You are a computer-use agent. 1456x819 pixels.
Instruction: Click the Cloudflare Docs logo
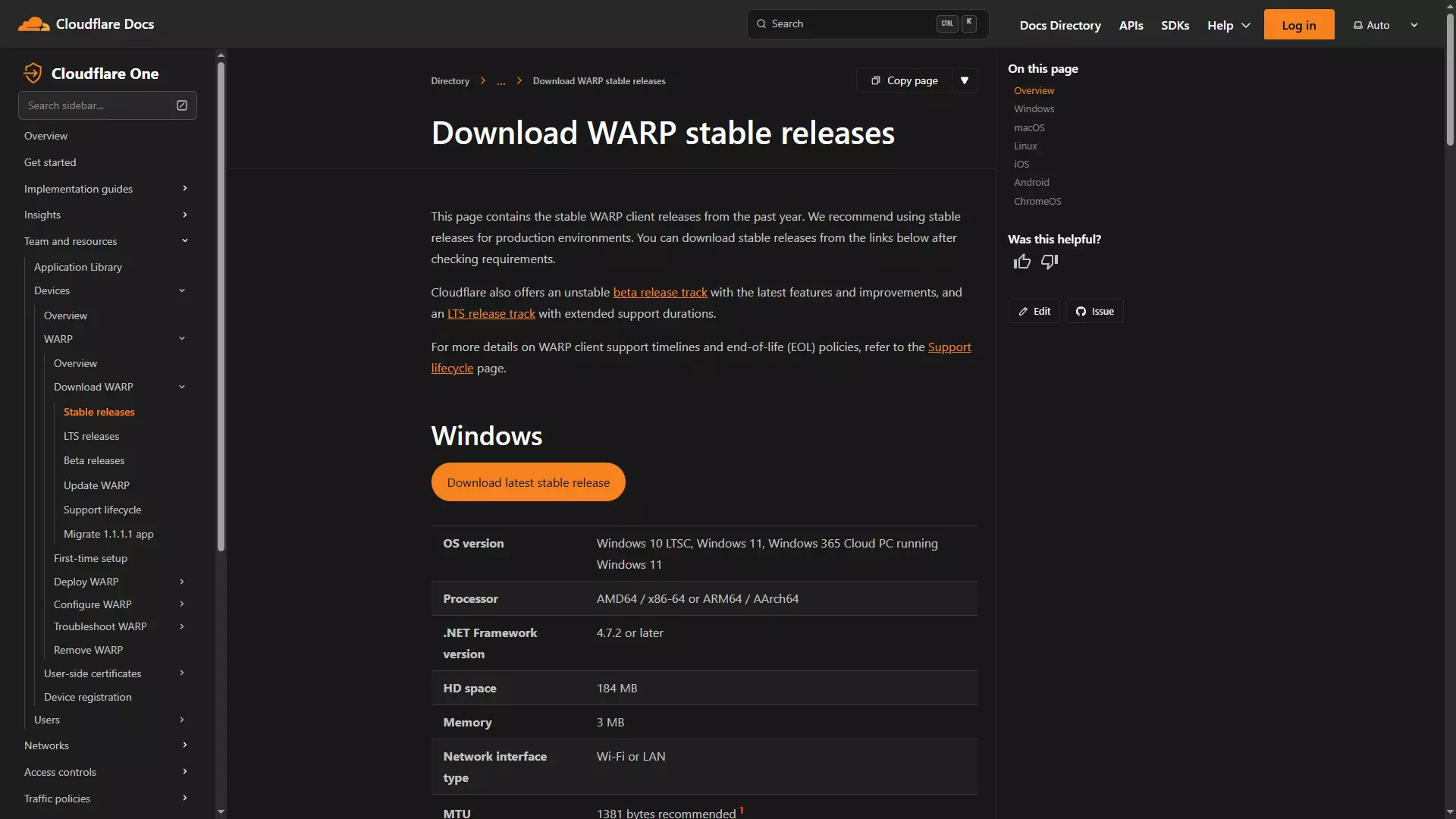86,24
